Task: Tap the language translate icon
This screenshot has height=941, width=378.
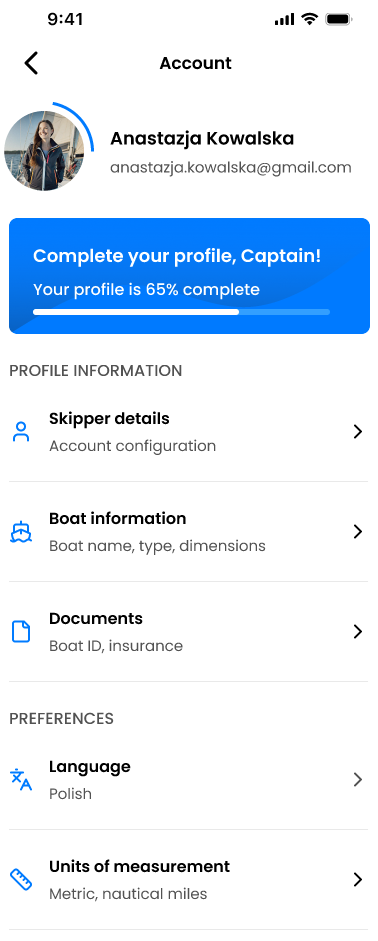Action: tap(21, 780)
